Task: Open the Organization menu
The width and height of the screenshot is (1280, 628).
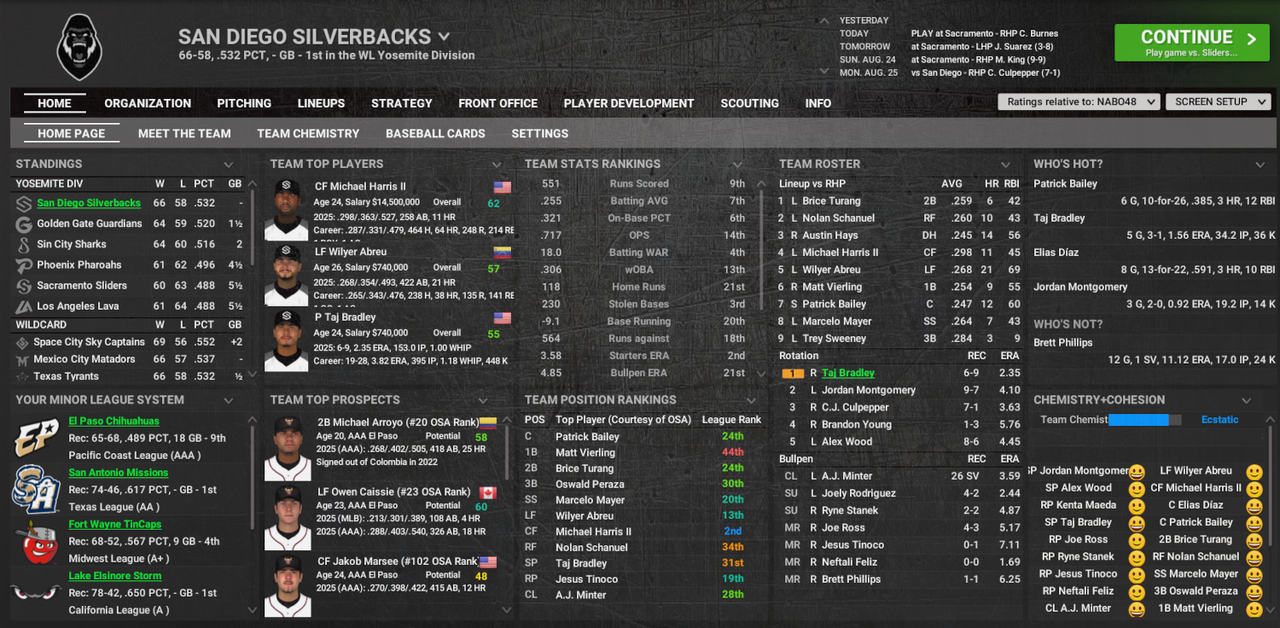Action: (x=148, y=103)
